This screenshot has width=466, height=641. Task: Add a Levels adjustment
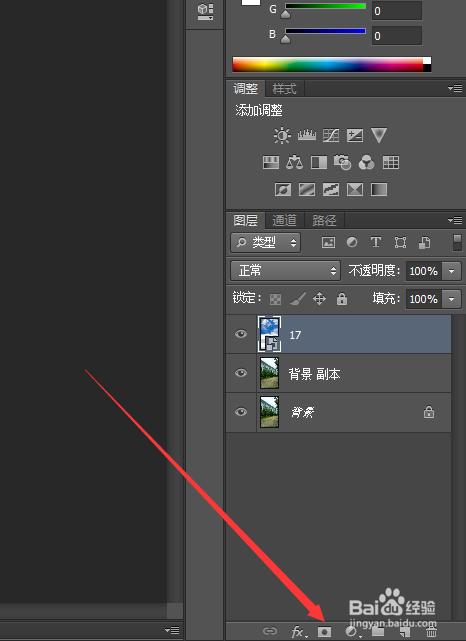307,135
